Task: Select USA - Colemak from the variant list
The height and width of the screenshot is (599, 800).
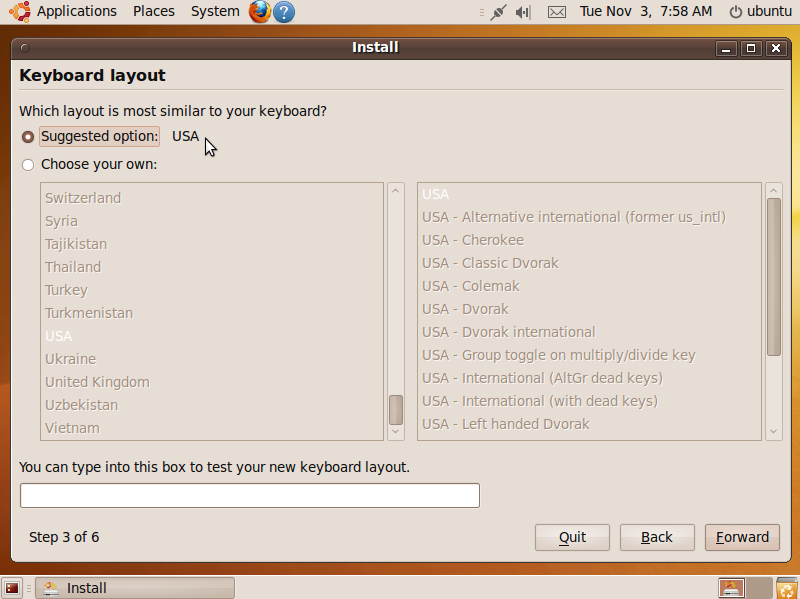Action: 470,285
